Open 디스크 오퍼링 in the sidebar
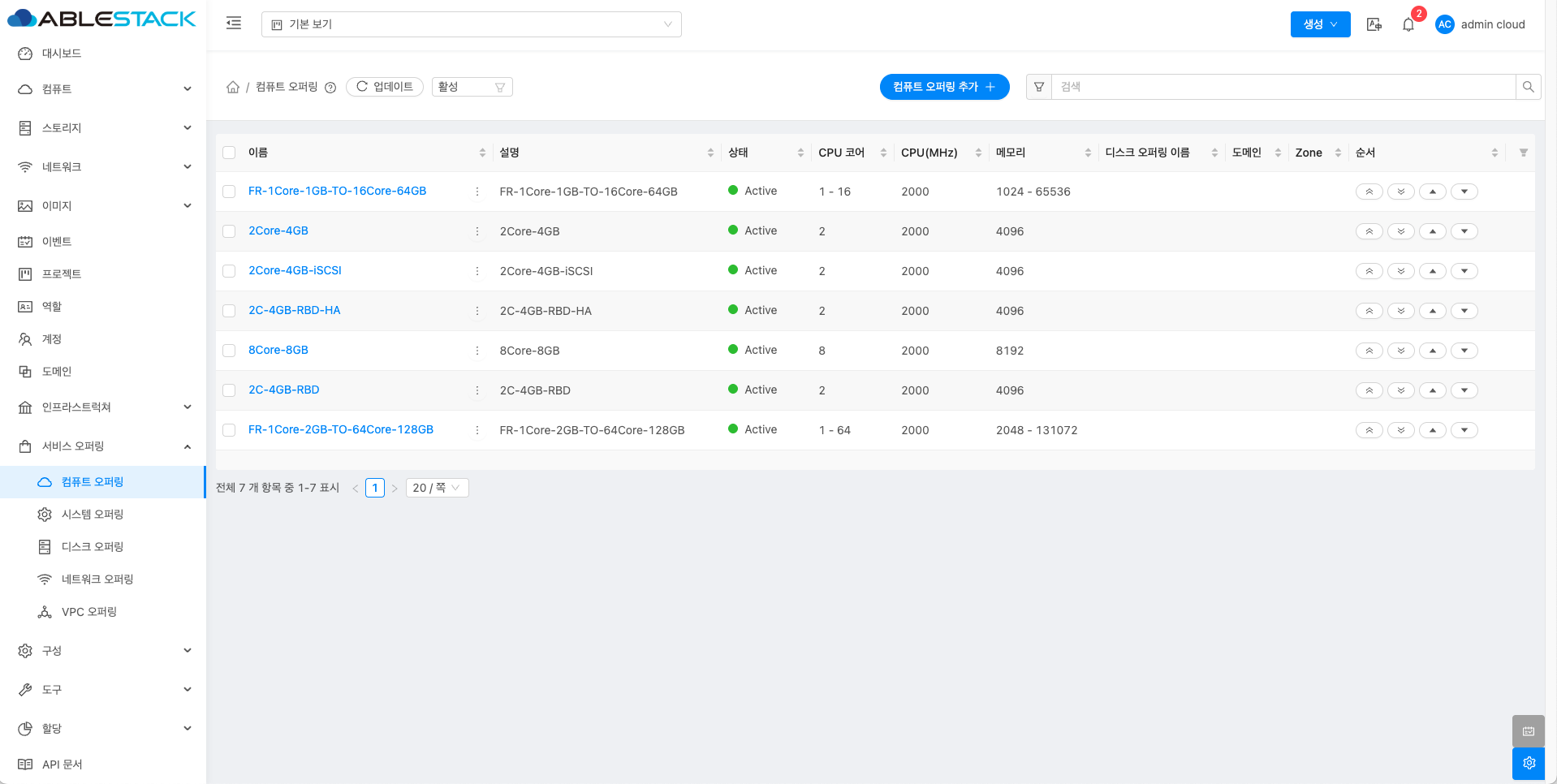 [93, 547]
